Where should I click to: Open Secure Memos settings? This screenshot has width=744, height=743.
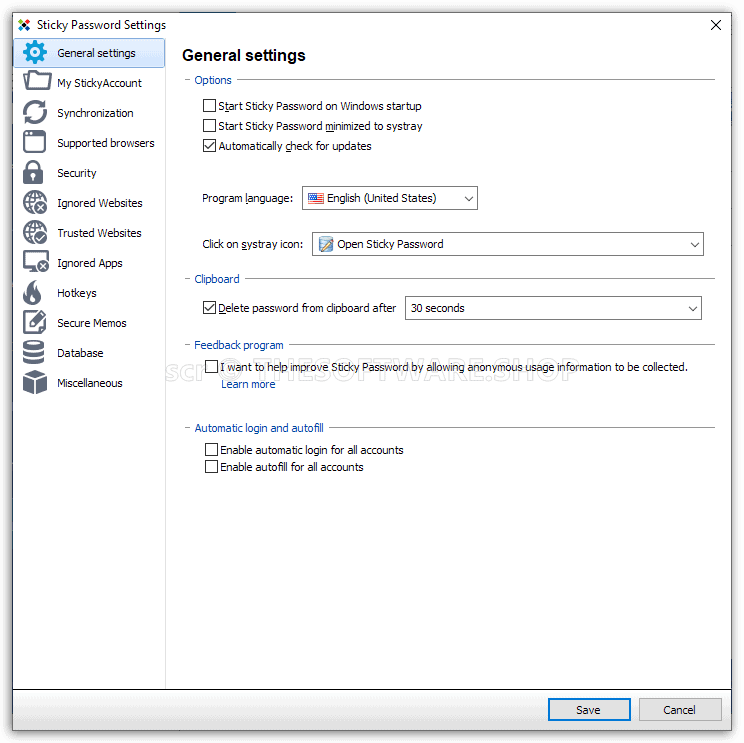click(89, 323)
